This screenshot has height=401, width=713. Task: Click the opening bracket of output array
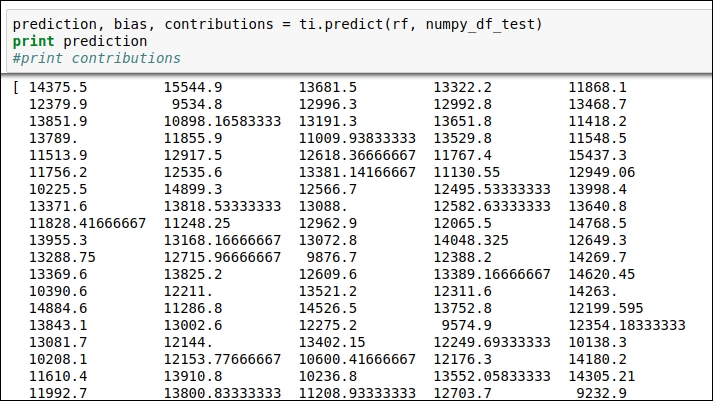16,87
